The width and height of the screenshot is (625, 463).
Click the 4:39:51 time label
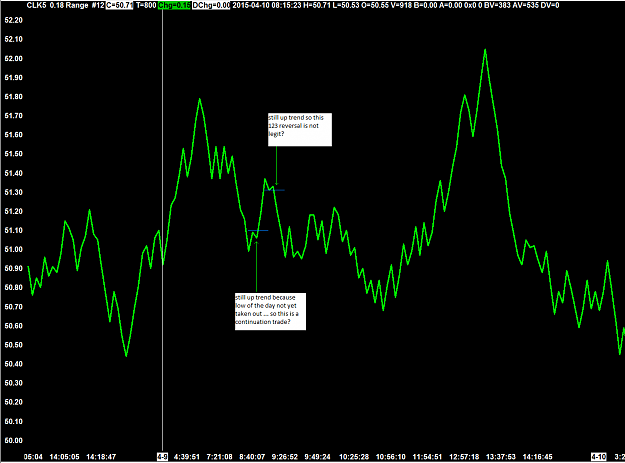tap(187, 457)
